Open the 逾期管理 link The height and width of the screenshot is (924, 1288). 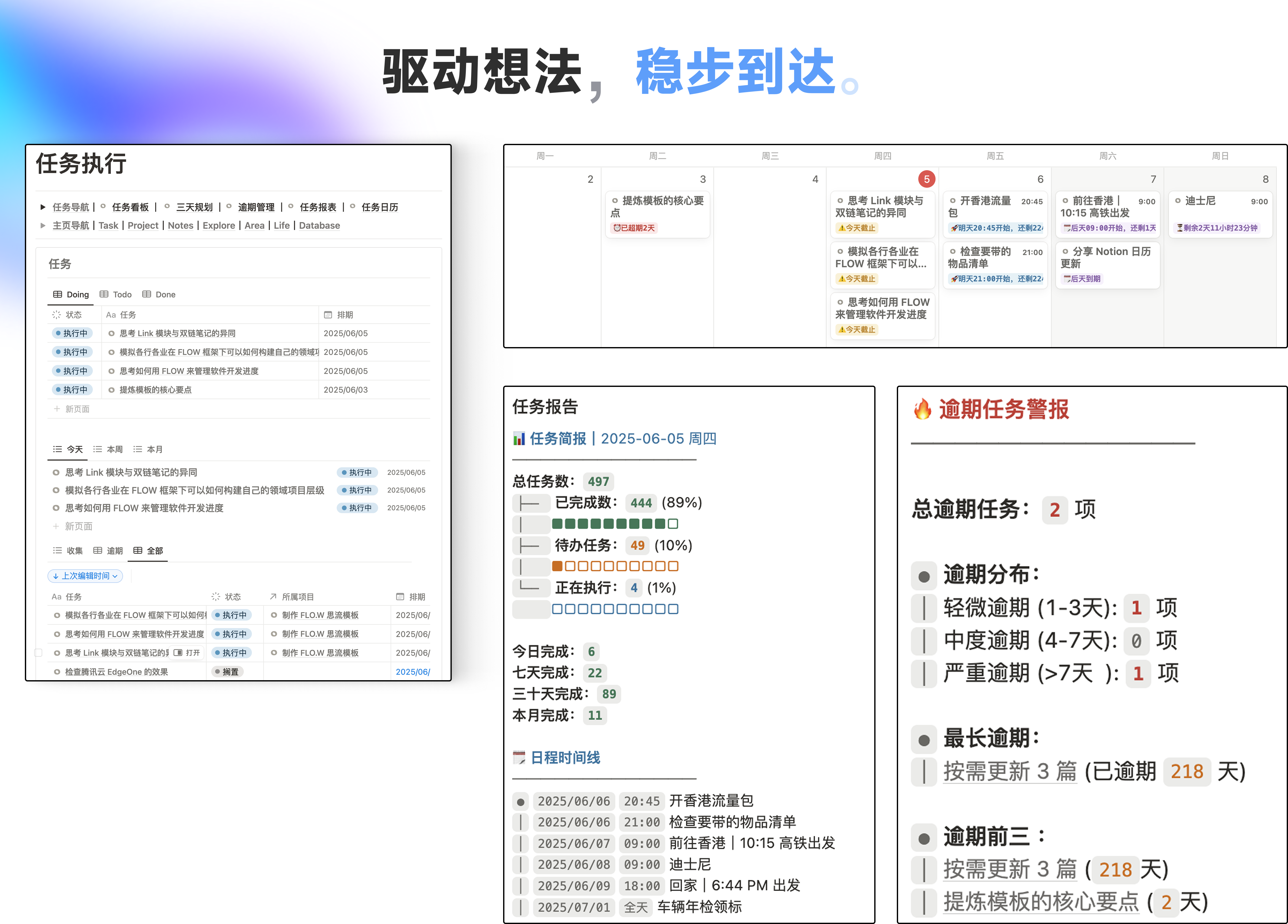pos(256,207)
